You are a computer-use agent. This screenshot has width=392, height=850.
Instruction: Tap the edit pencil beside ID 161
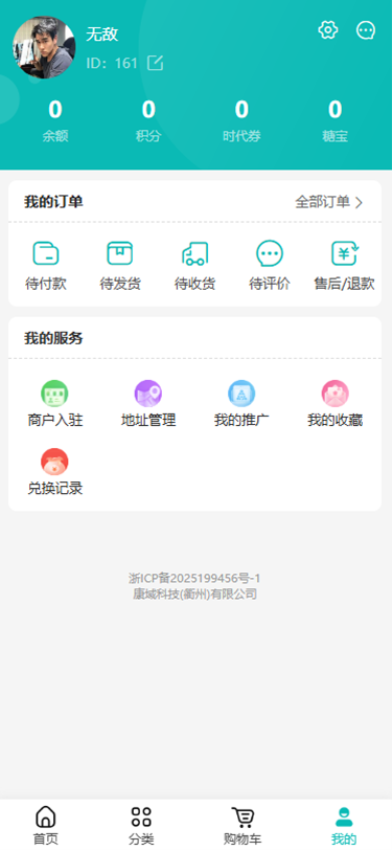156,63
